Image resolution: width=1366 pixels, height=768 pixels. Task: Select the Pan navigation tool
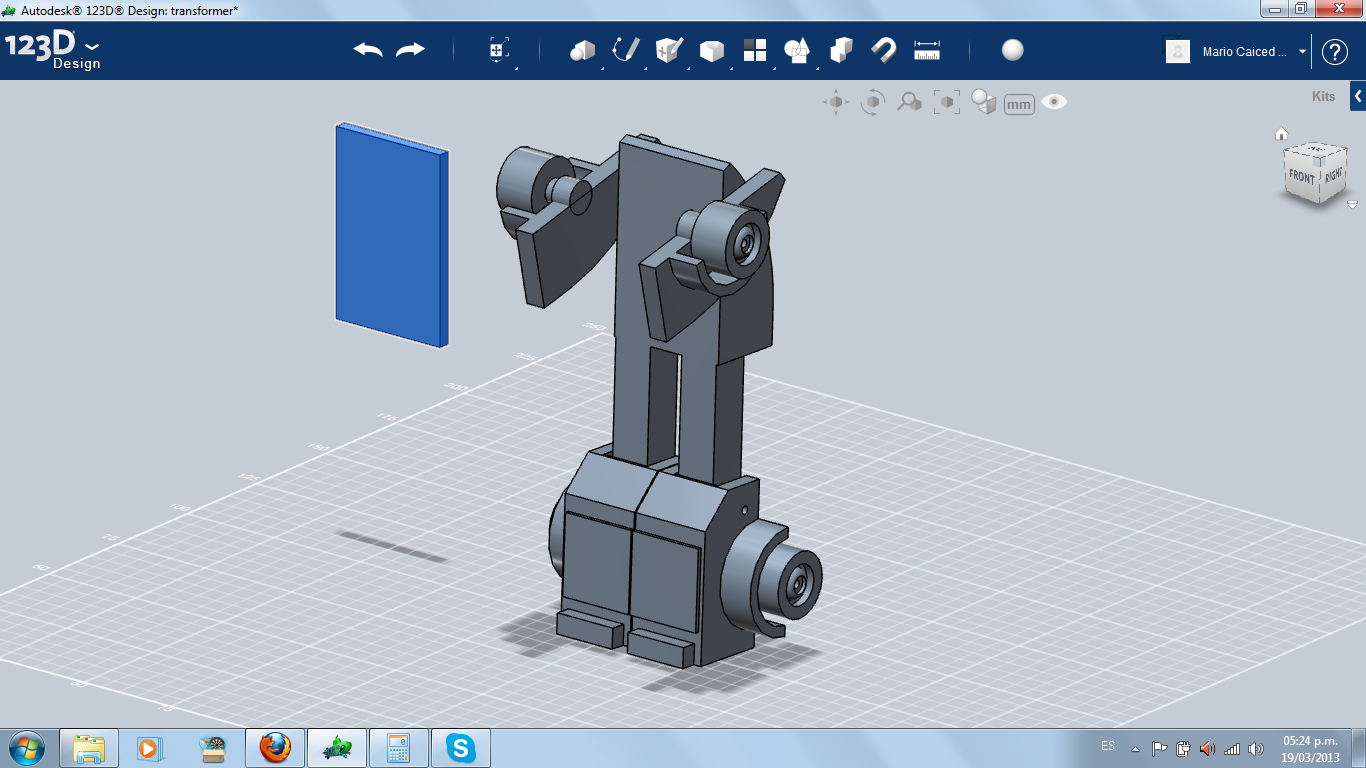(x=836, y=102)
